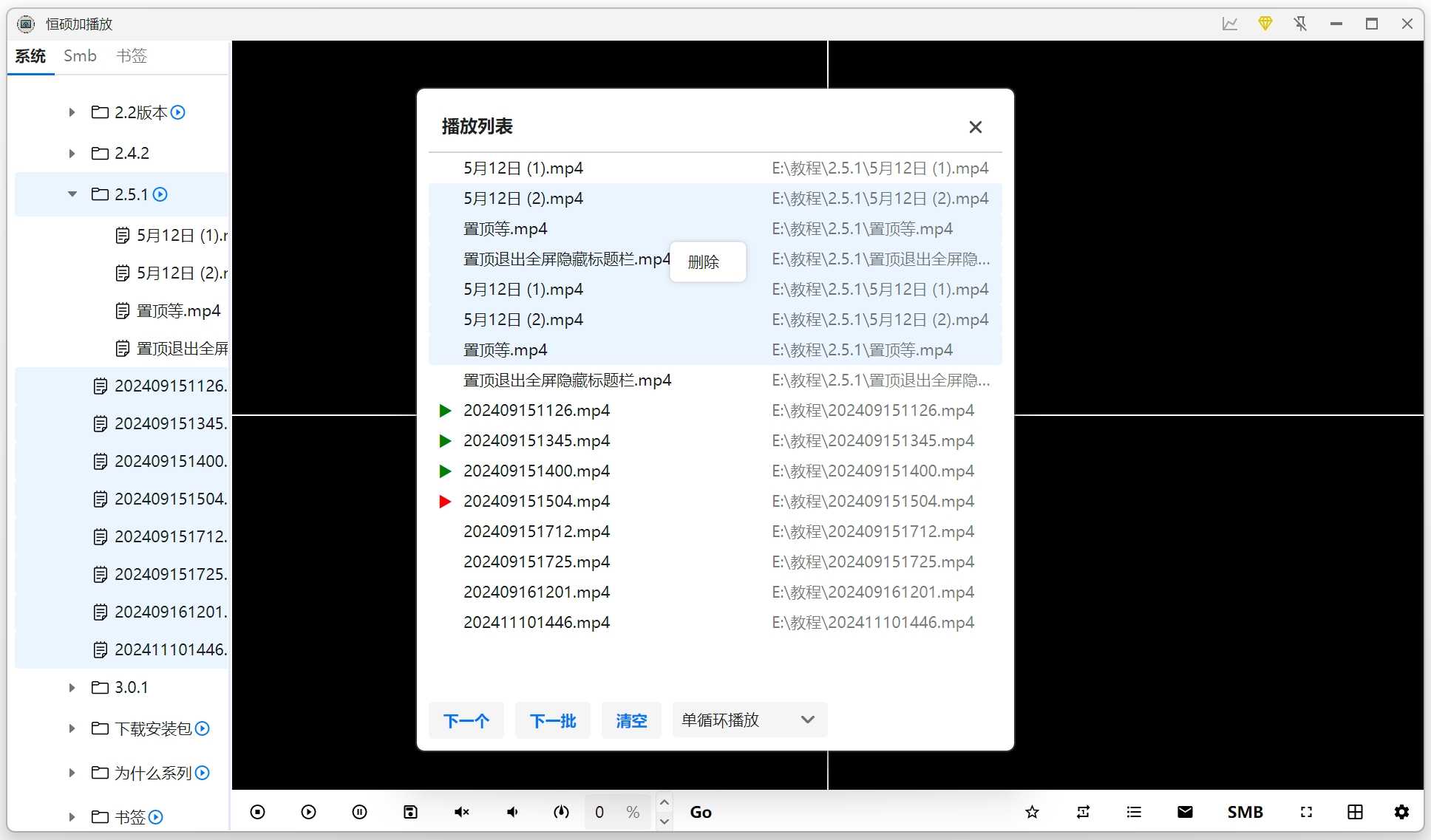Click the 下一批 button
This screenshot has width=1431, height=840.
click(552, 720)
